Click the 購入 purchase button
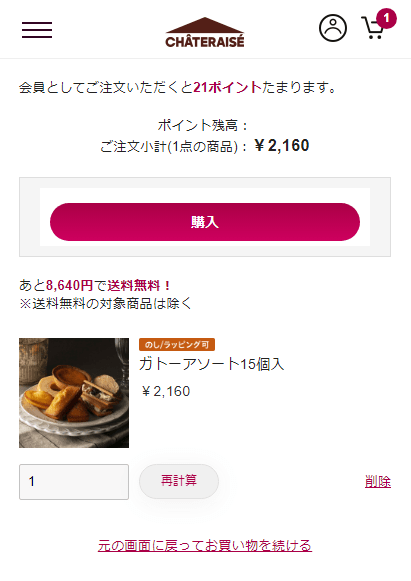The height and width of the screenshot is (581, 411). [205, 222]
